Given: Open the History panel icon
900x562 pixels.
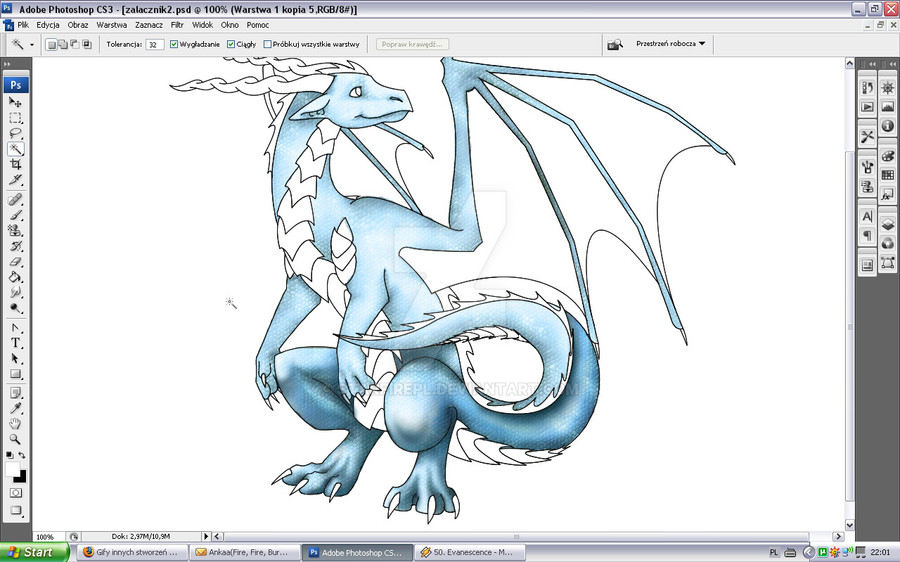Looking at the screenshot, I should click(x=867, y=87).
